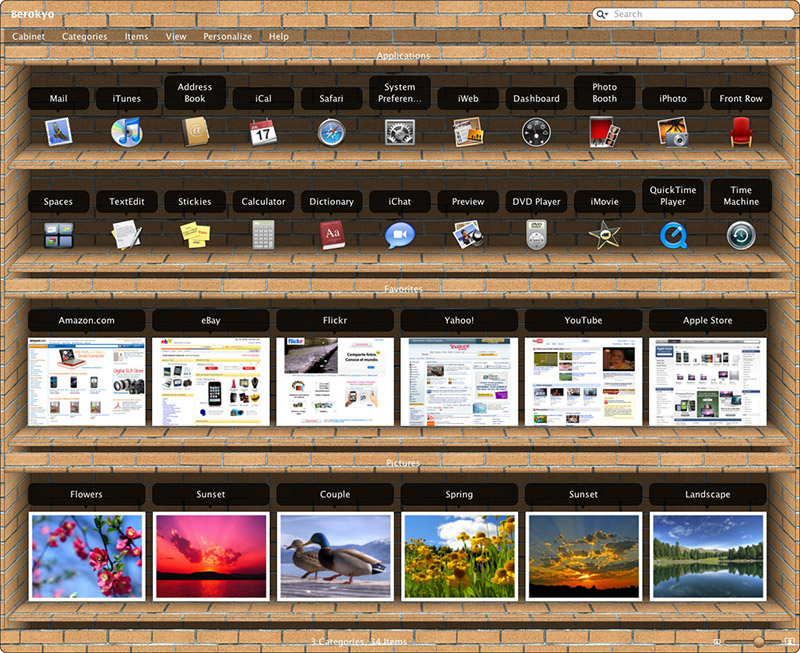The width and height of the screenshot is (800, 653).
Task: Expand the search magnifier options dropdown
Action: click(x=602, y=14)
